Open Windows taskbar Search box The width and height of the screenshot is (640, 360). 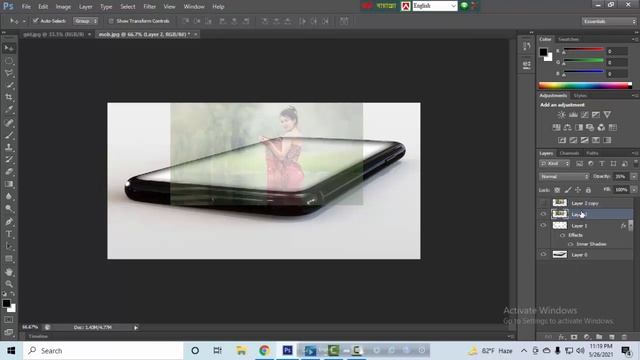pyautogui.click(x=103, y=351)
